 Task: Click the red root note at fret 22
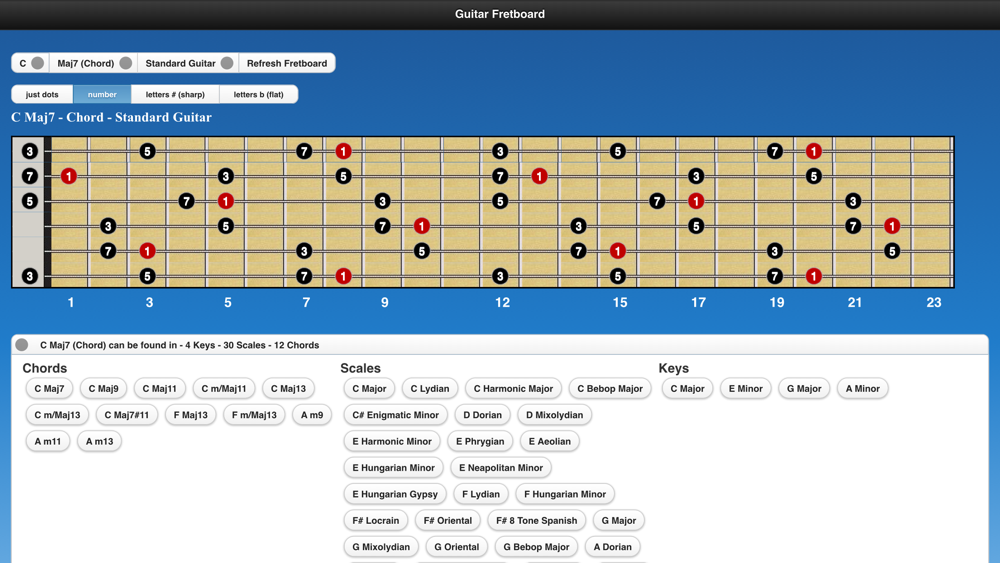pyautogui.click(x=892, y=226)
